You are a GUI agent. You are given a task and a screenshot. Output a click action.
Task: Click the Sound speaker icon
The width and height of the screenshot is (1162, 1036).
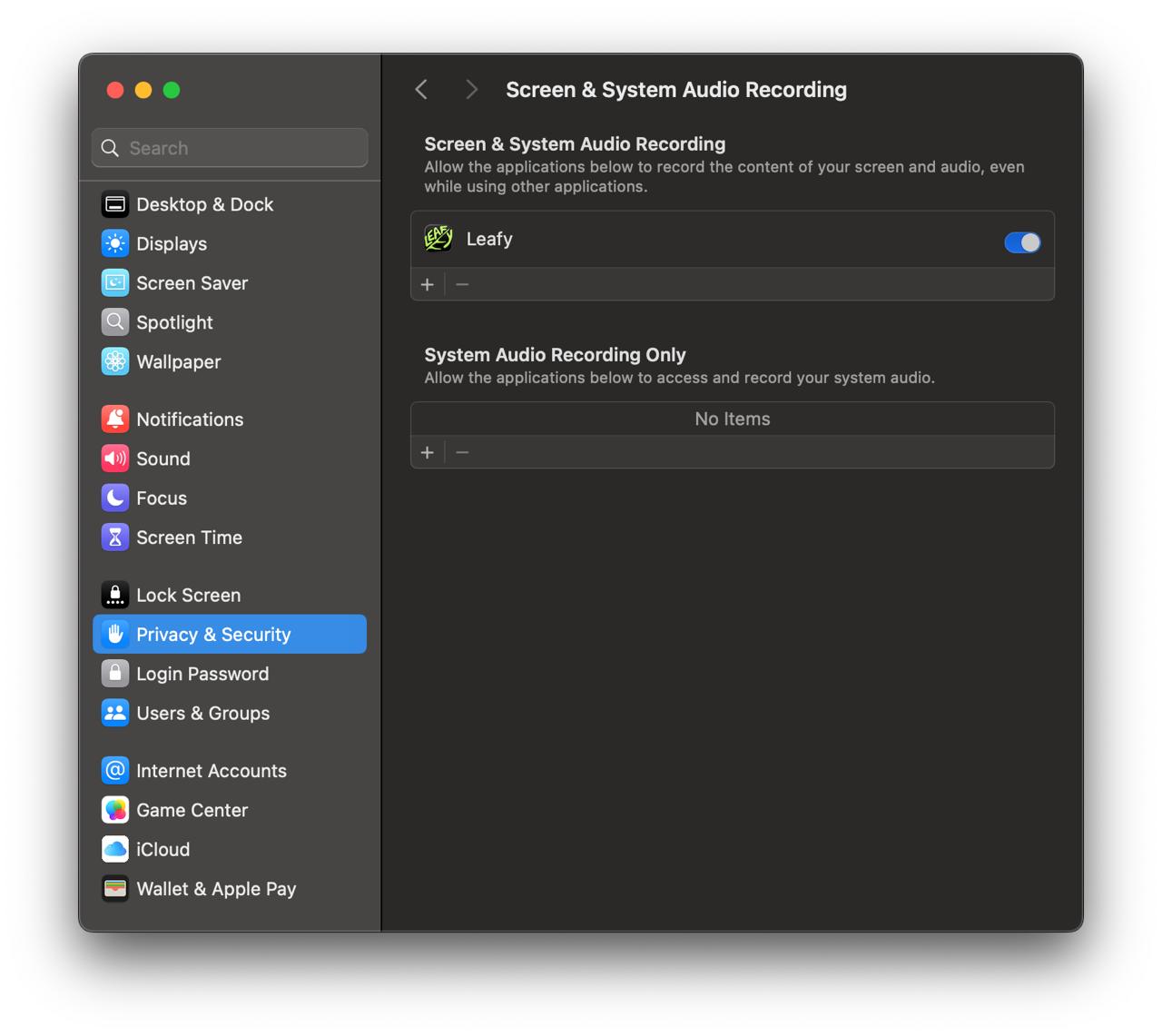[x=115, y=459]
